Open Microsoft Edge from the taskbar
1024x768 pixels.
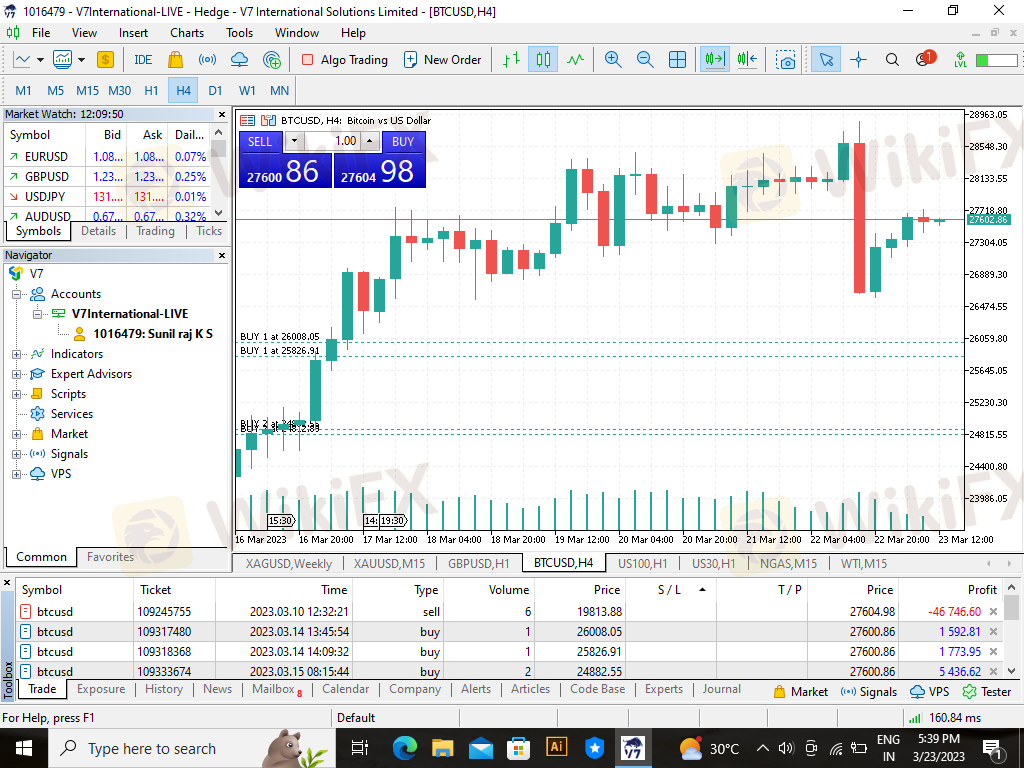[405, 748]
